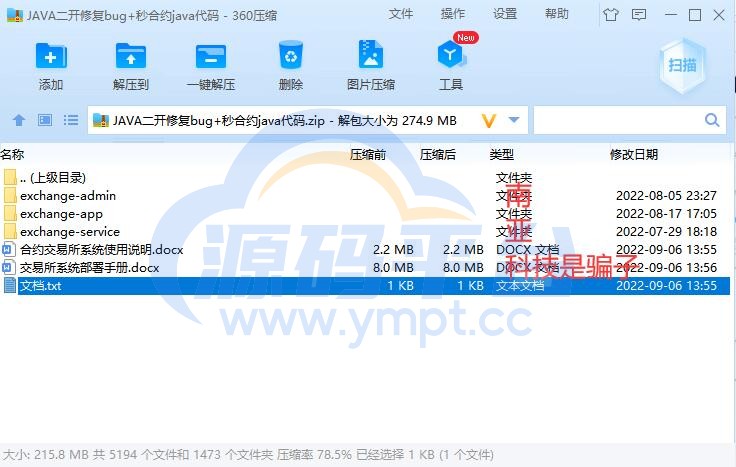Click the 文本文档 type cell

[520, 285]
